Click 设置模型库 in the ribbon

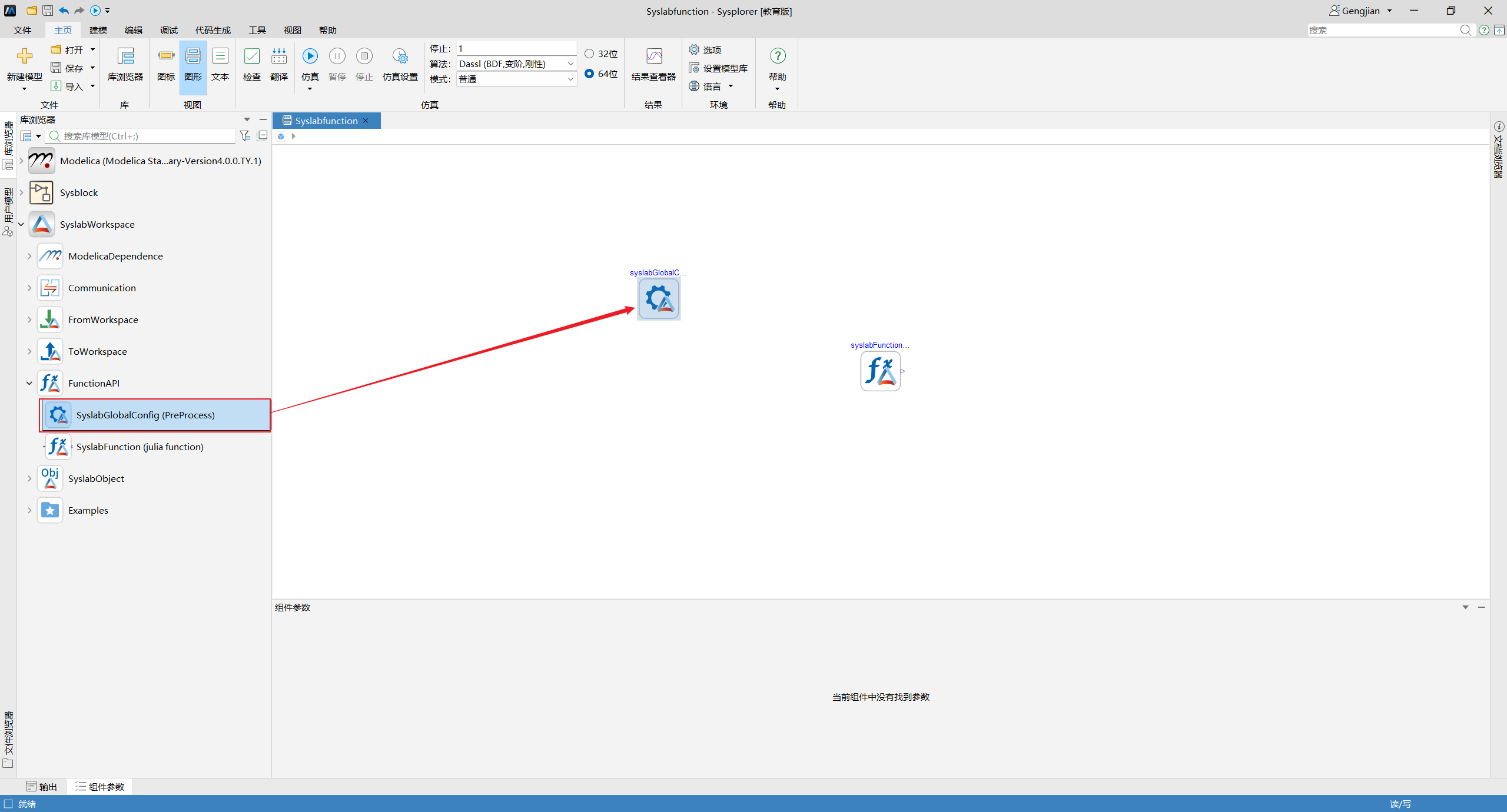[719, 68]
